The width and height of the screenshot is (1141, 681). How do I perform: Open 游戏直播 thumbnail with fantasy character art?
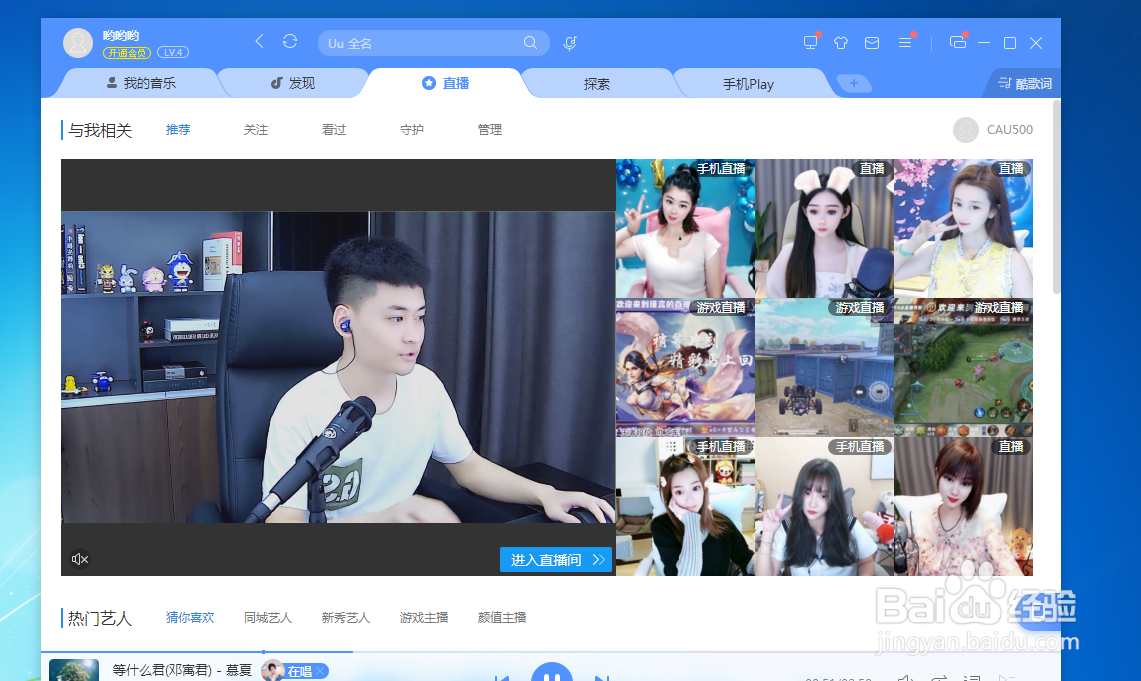point(685,367)
